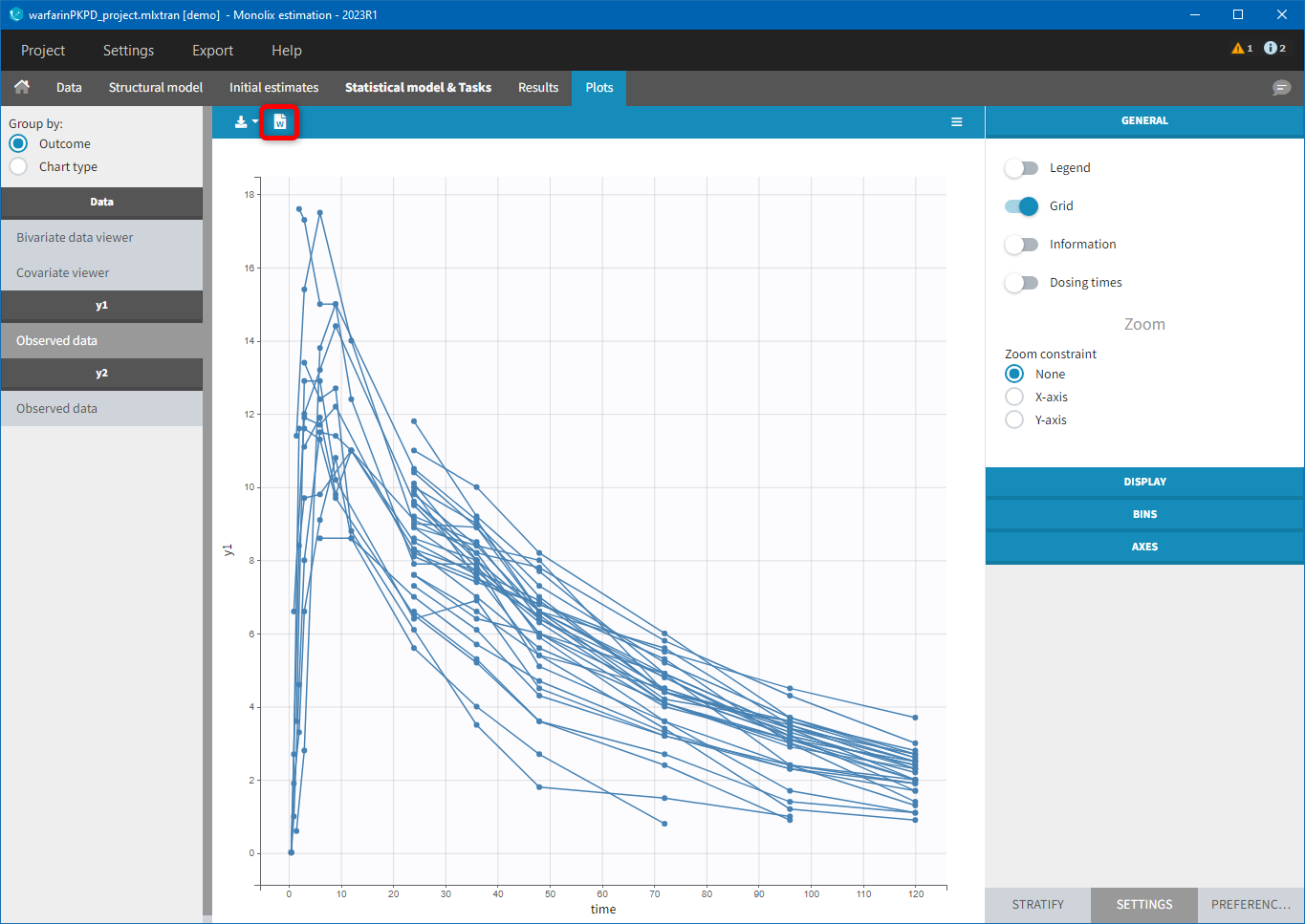Screen dimensions: 1305x924
Task: Turn off the Grid toggle
Action: 1021,206
